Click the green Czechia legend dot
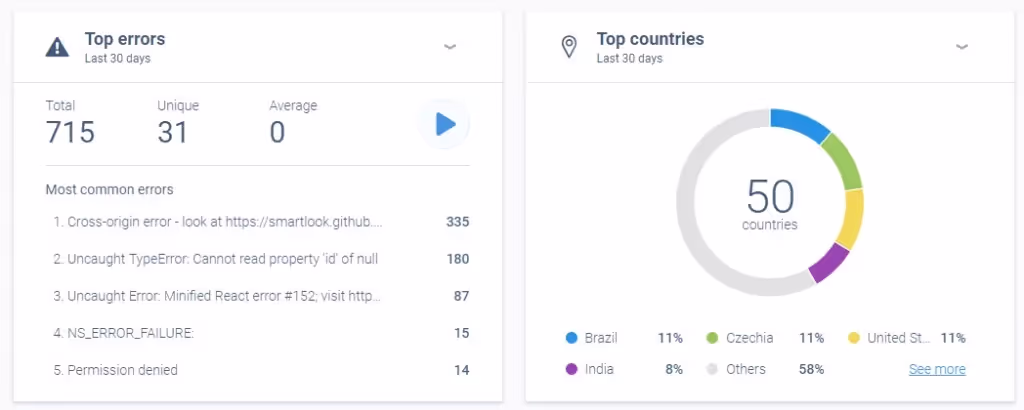 click(712, 338)
